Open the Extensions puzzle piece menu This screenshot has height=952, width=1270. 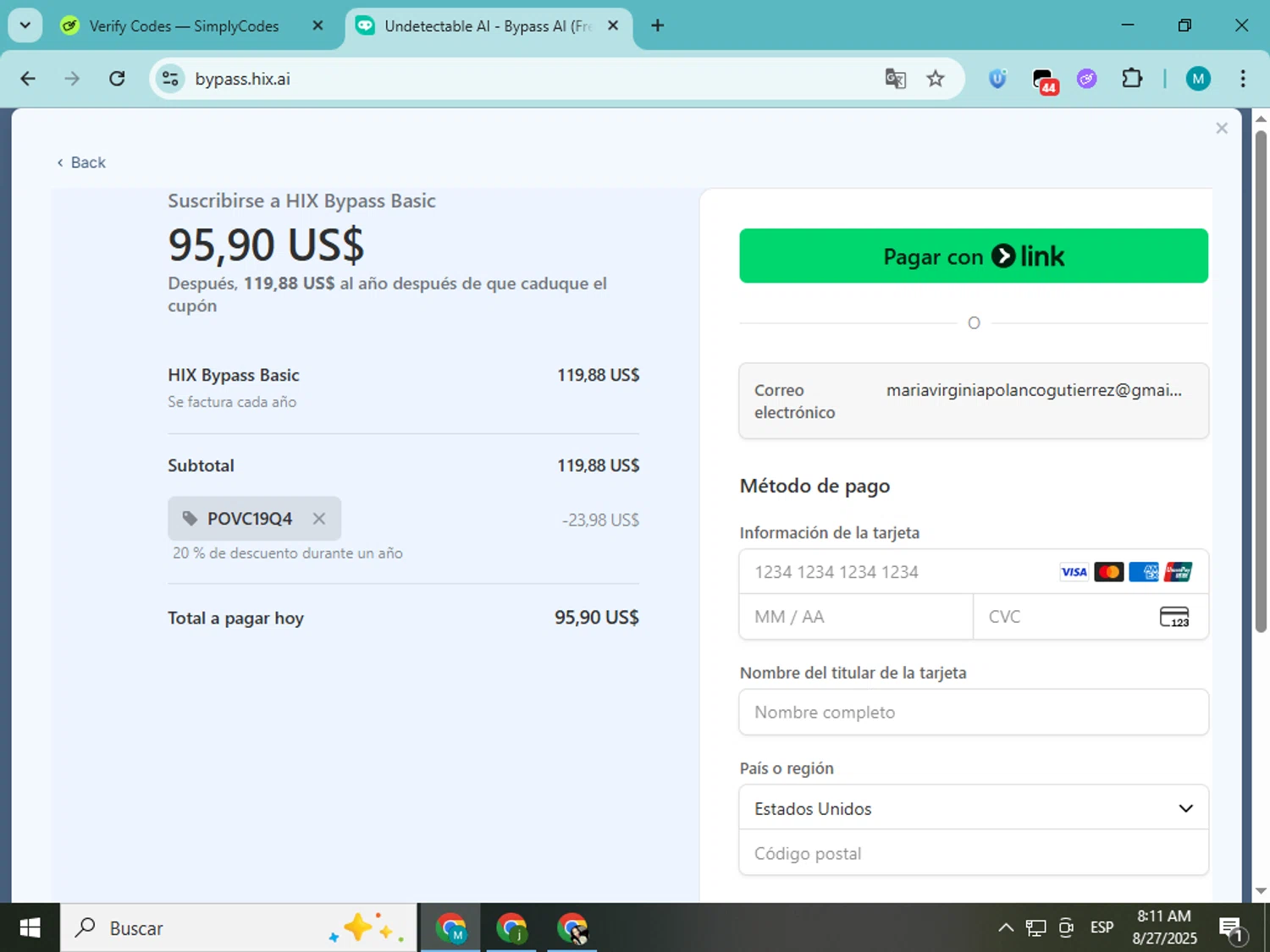(x=1132, y=79)
